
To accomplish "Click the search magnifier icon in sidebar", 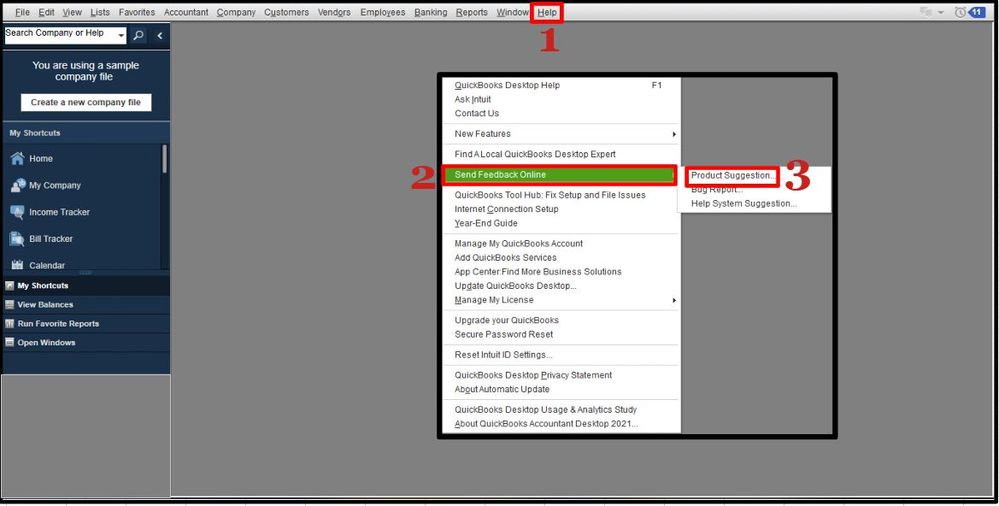I will pos(138,36).
